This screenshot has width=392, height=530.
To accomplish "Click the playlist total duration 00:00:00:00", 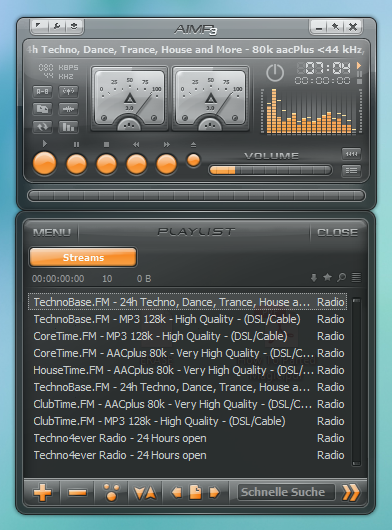I will [58, 279].
